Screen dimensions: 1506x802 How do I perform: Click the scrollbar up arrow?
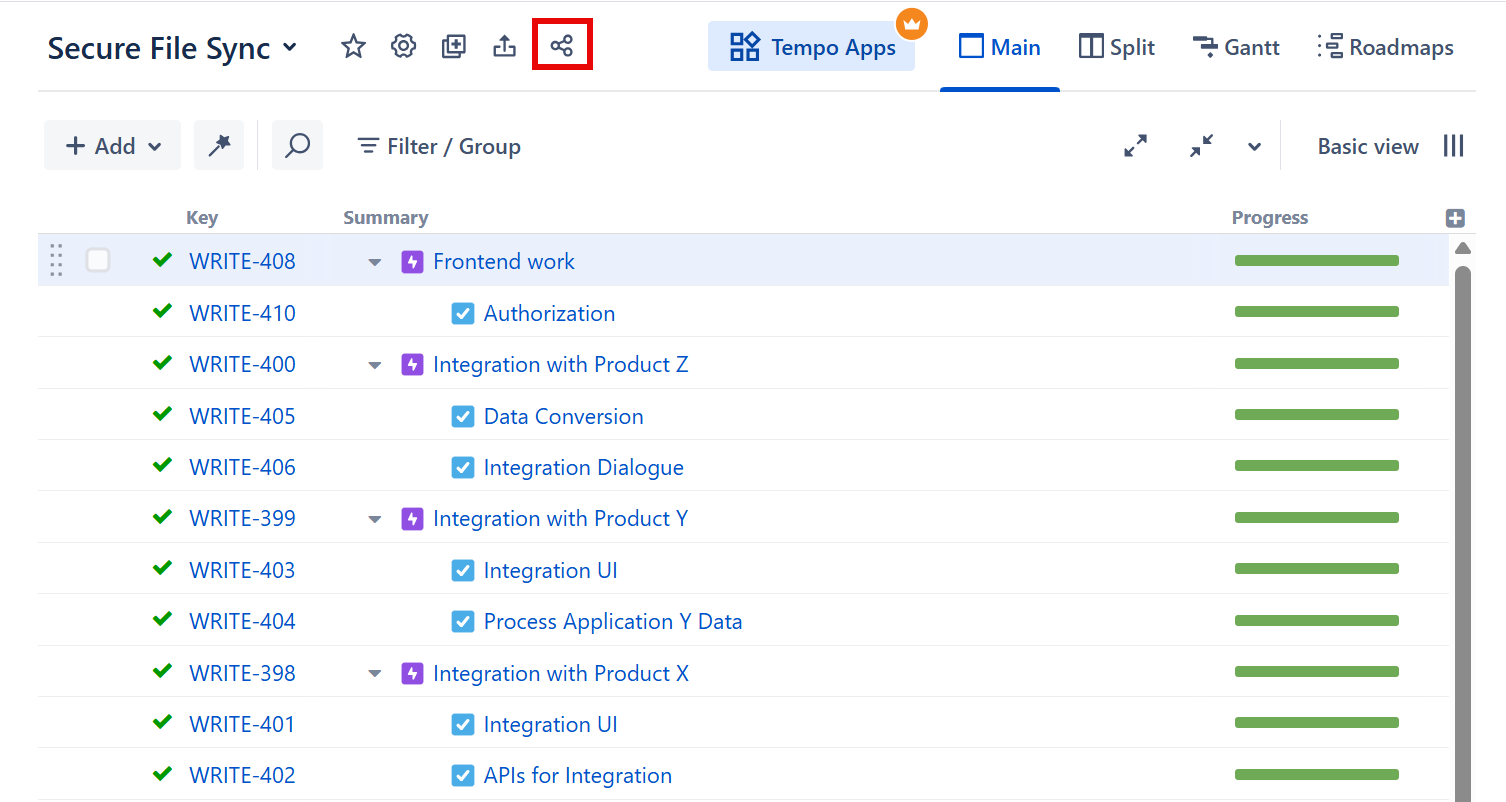pos(1462,248)
